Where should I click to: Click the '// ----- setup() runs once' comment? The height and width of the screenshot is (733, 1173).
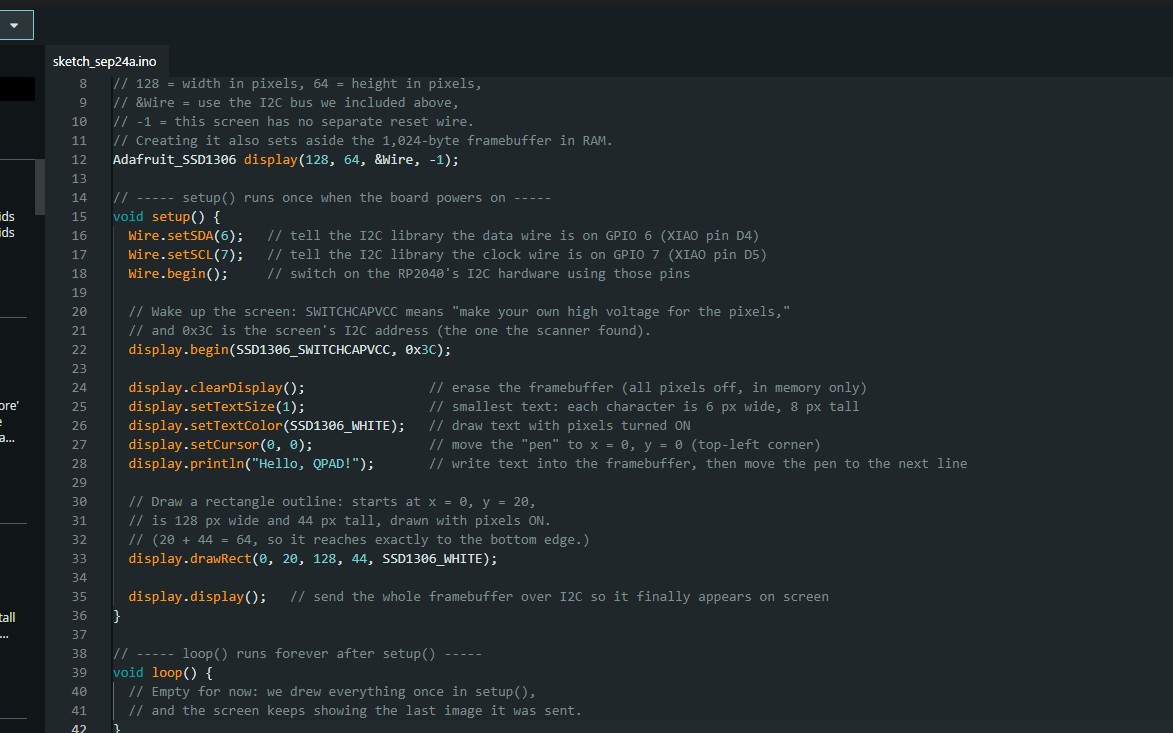click(332, 197)
